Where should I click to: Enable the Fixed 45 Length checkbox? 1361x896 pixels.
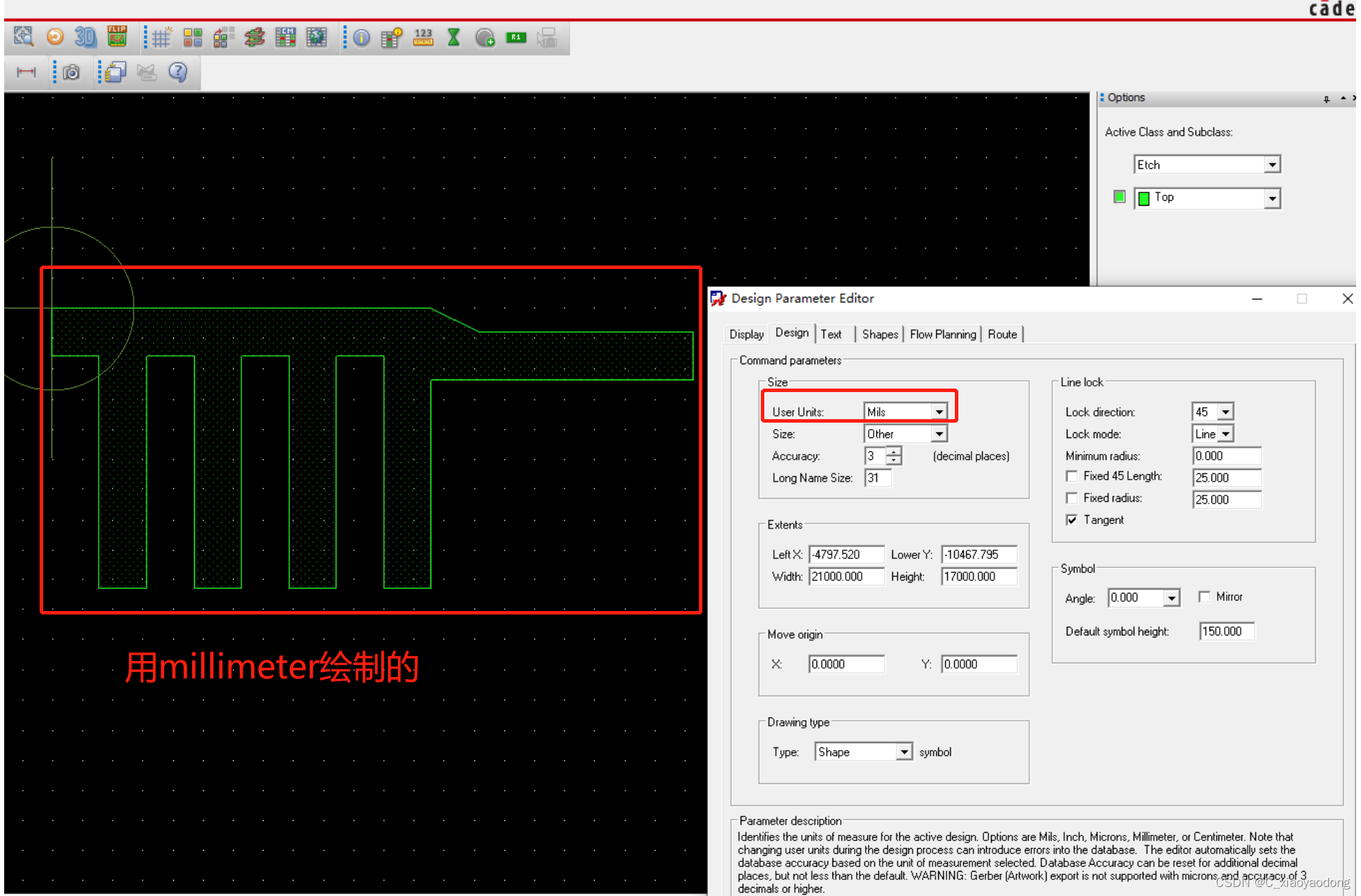pyautogui.click(x=1072, y=476)
